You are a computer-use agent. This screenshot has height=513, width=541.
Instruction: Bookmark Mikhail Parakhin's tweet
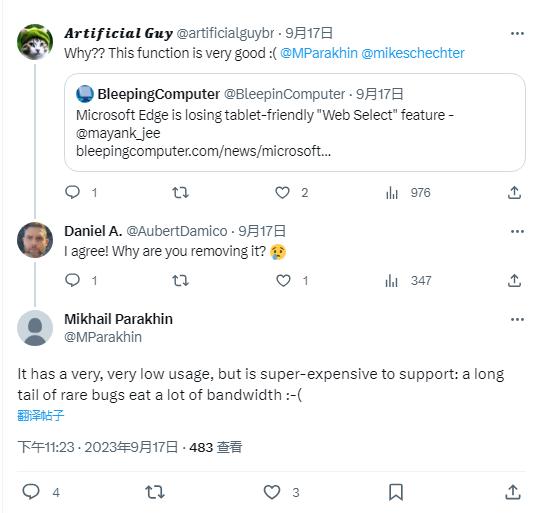pyautogui.click(x=396, y=492)
